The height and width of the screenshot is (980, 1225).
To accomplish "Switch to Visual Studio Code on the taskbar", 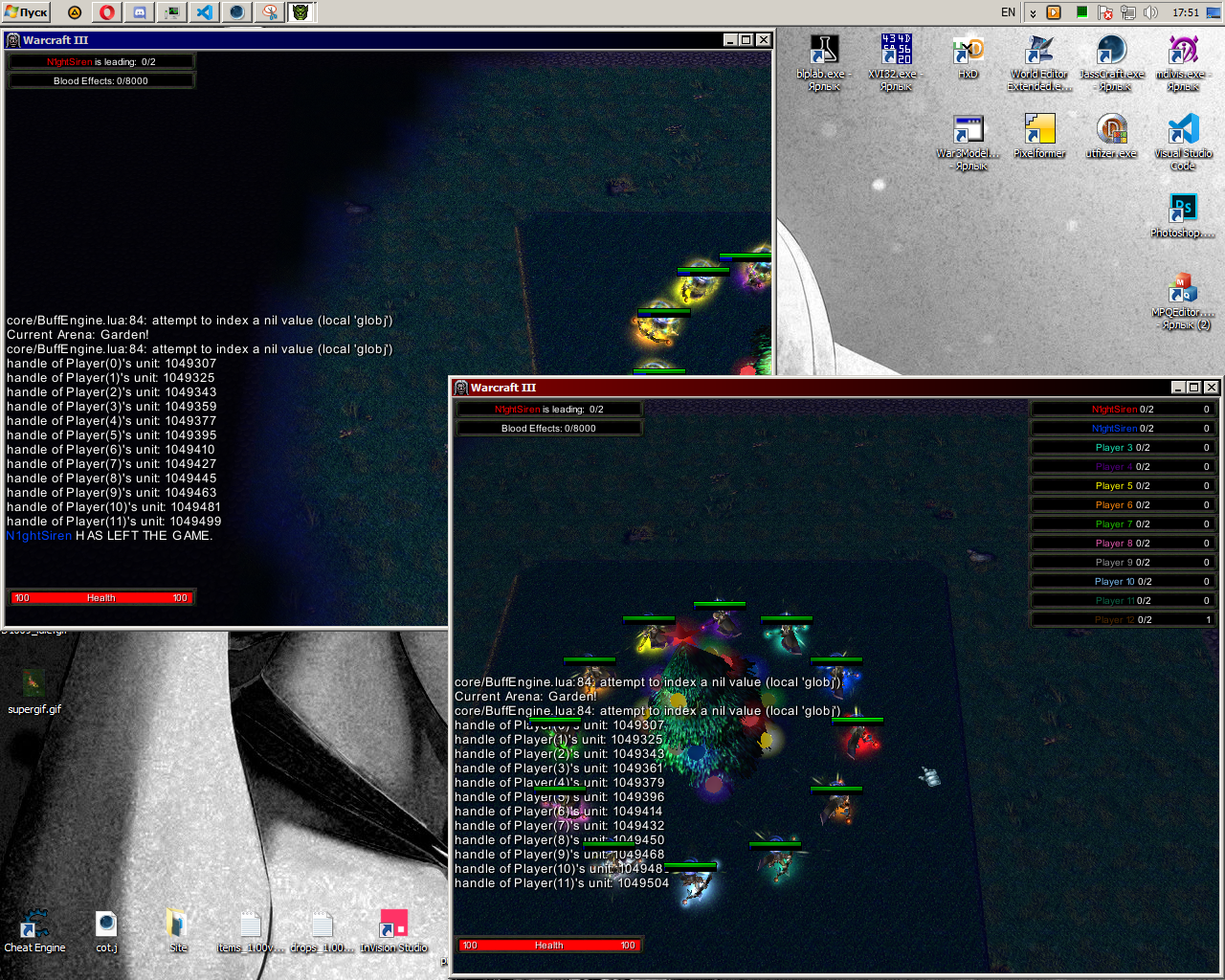I will click(x=205, y=12).
